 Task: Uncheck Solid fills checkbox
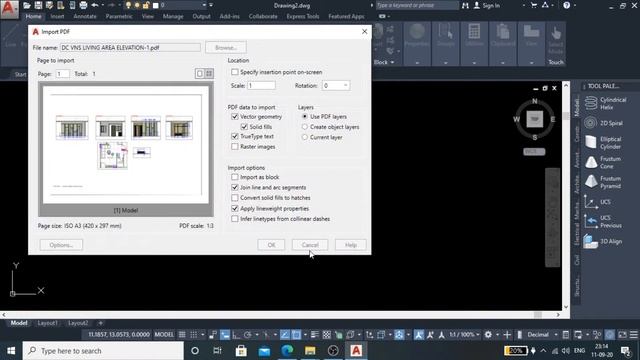(x=244, y=127)
